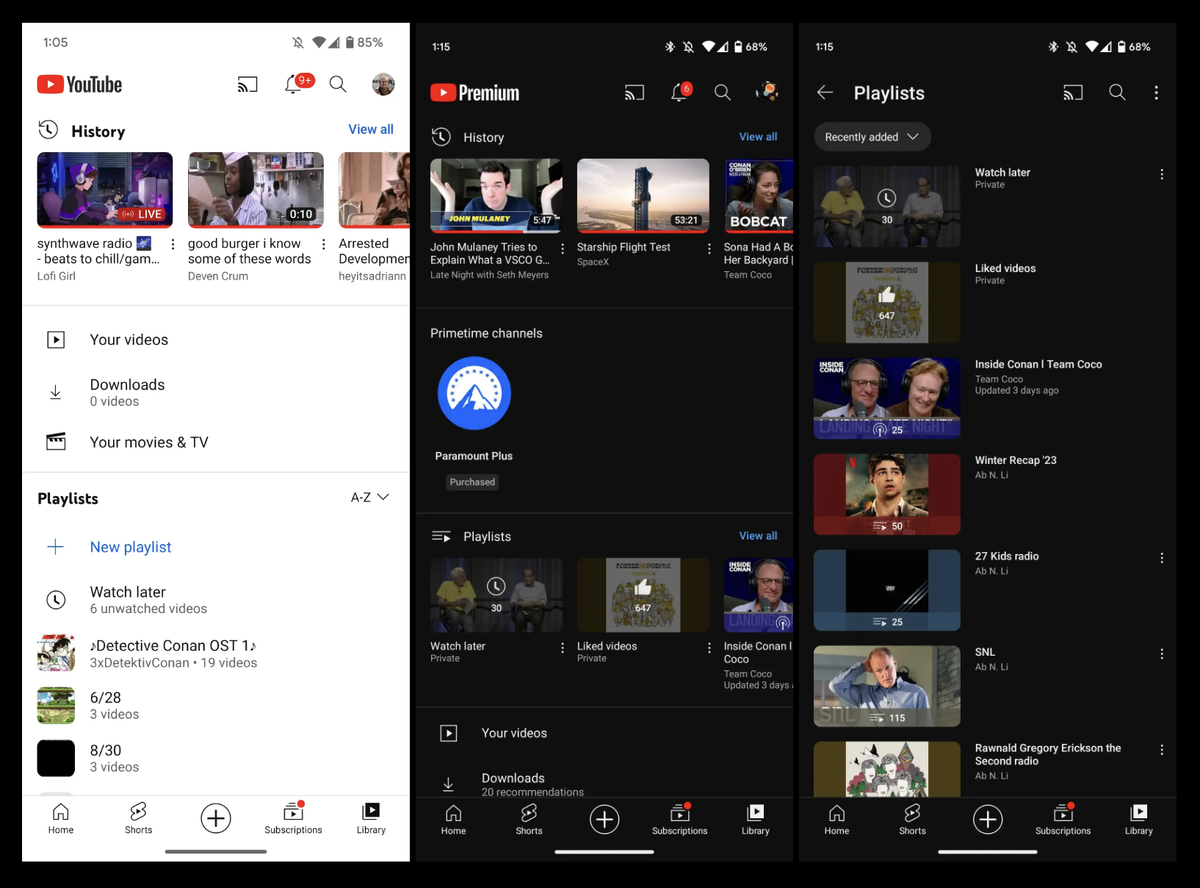Tap View all next to Playlists heading
This screenshot has height=888, width=1200.
[x=758, y=536]
